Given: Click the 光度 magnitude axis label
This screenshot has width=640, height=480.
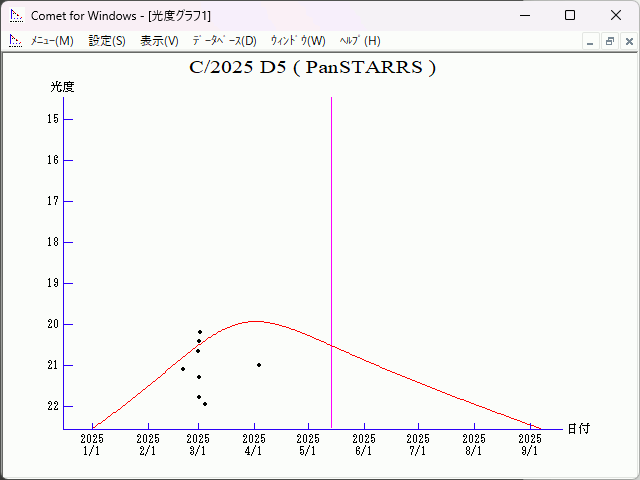Looking at the screenshot, I should tap(63, 87).
